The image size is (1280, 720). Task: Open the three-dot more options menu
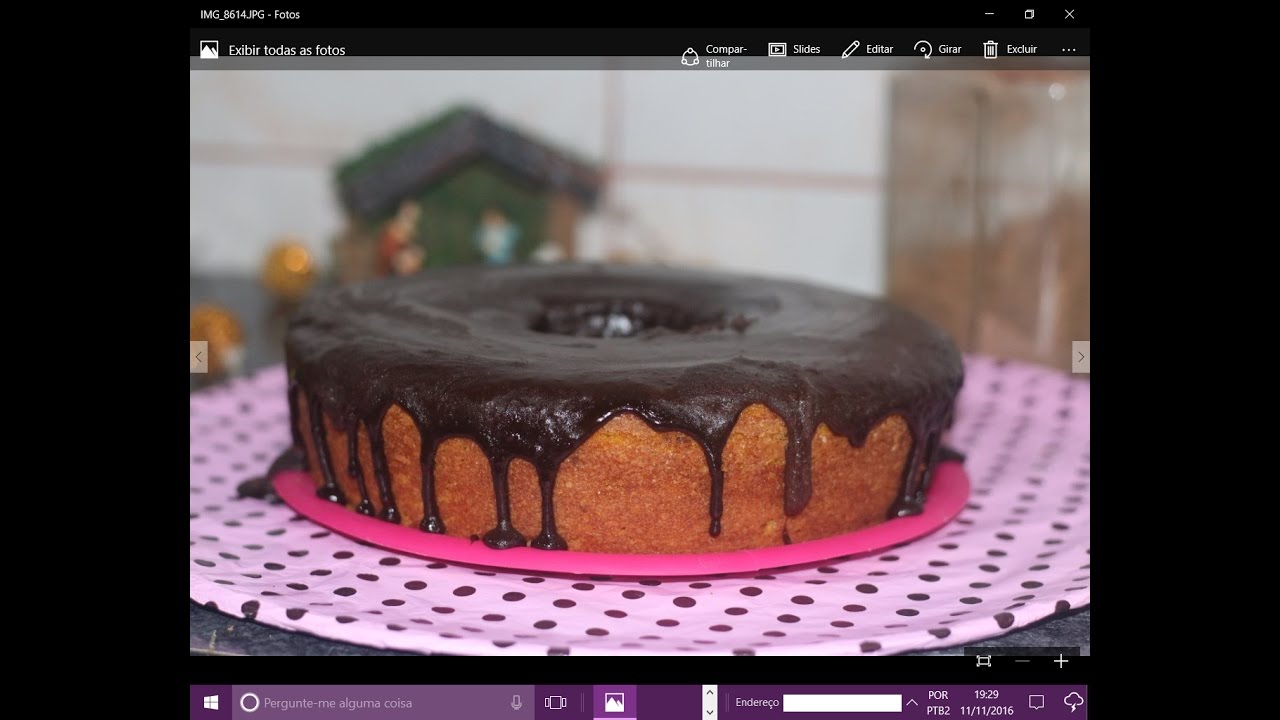(1068, 49)
